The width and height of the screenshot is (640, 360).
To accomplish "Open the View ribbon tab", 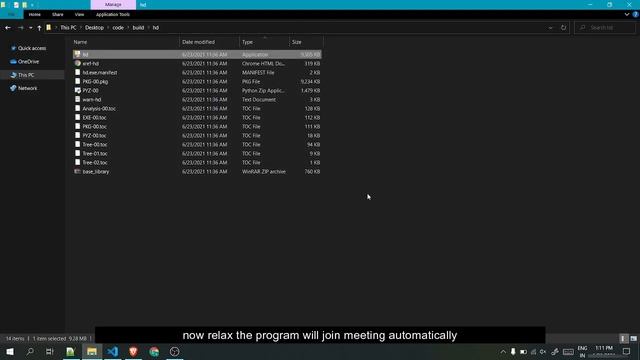I will (79, 14).
